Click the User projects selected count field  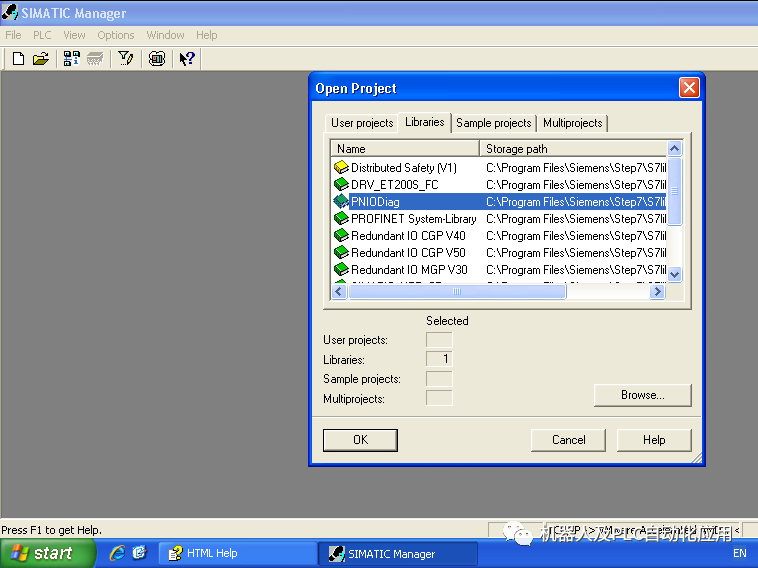(439, 339)
